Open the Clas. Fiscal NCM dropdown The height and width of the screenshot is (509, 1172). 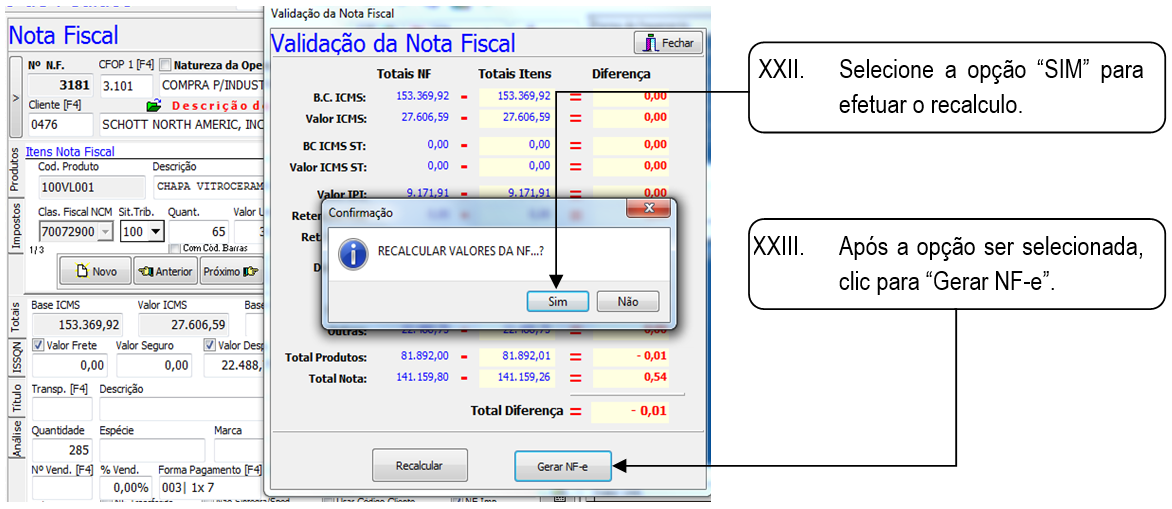point(105,232)
